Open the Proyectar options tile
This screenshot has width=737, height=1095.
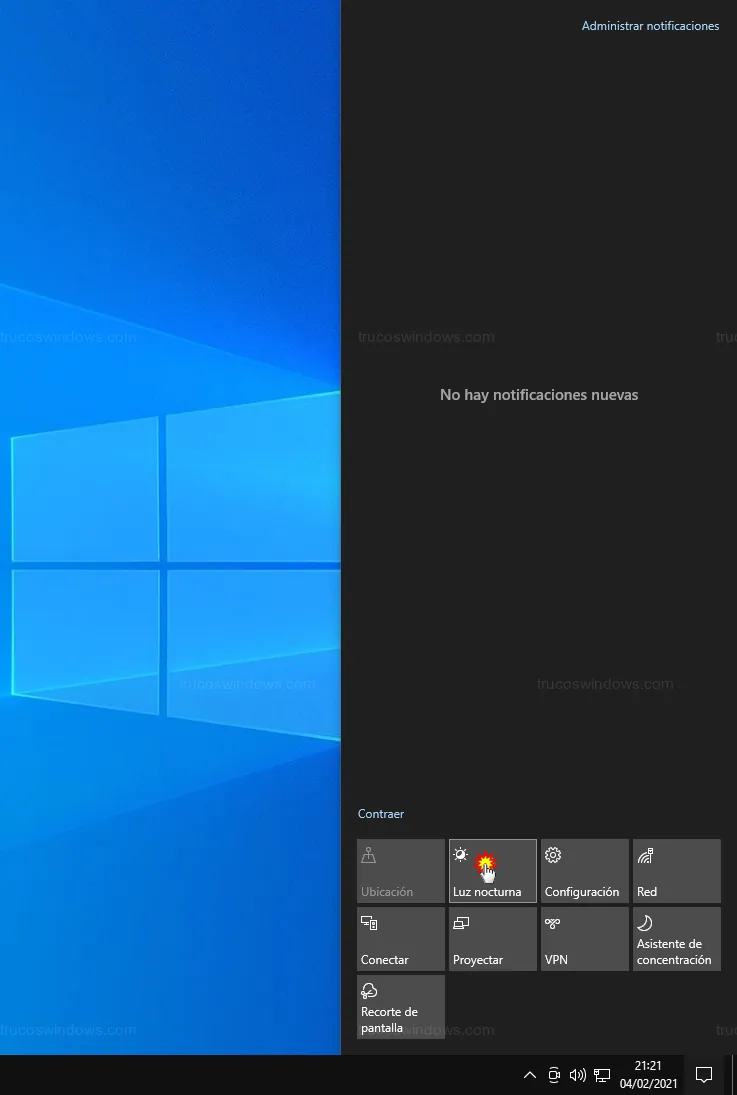(x=492, y=939)
